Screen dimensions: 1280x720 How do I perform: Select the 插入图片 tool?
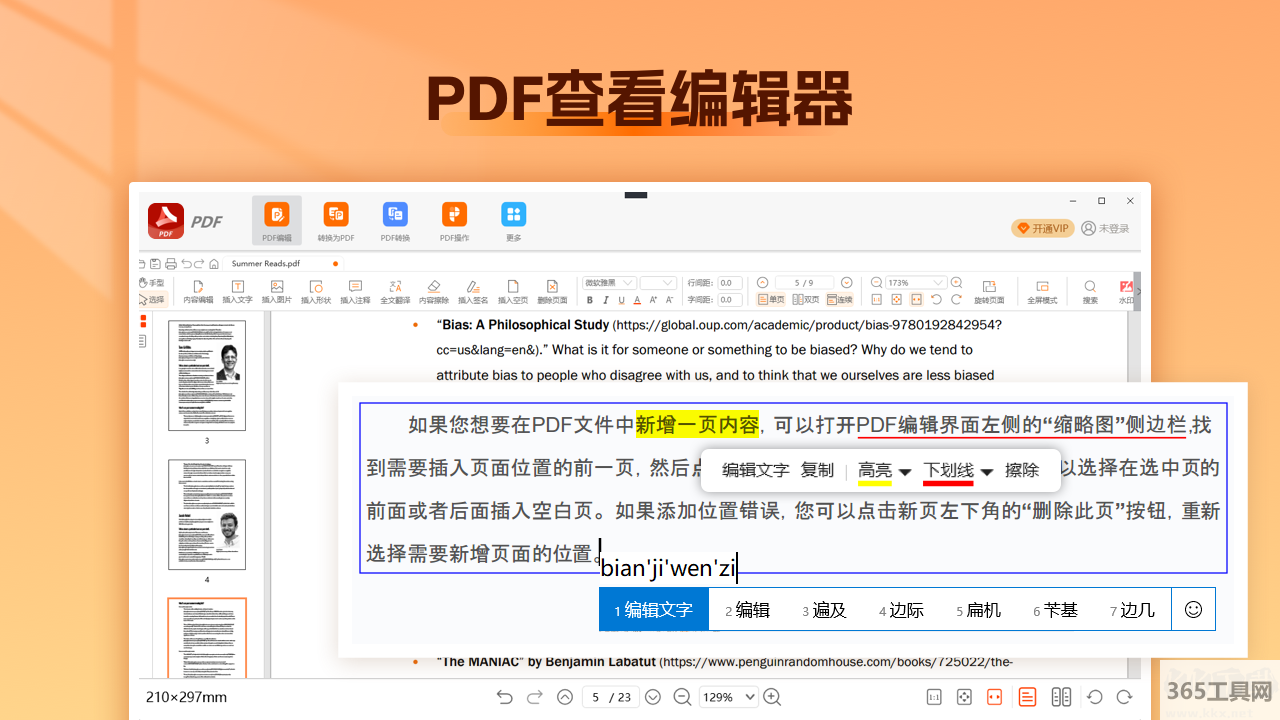click(x=276, y=291)
